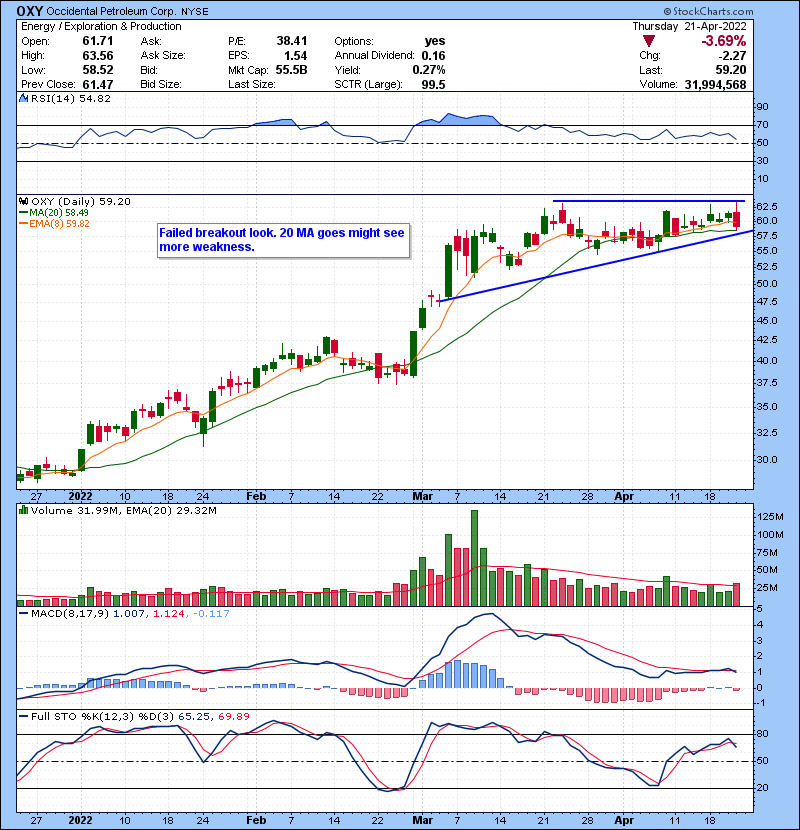
Task: Click the NYSE exchange label
Action: (195, 12)
